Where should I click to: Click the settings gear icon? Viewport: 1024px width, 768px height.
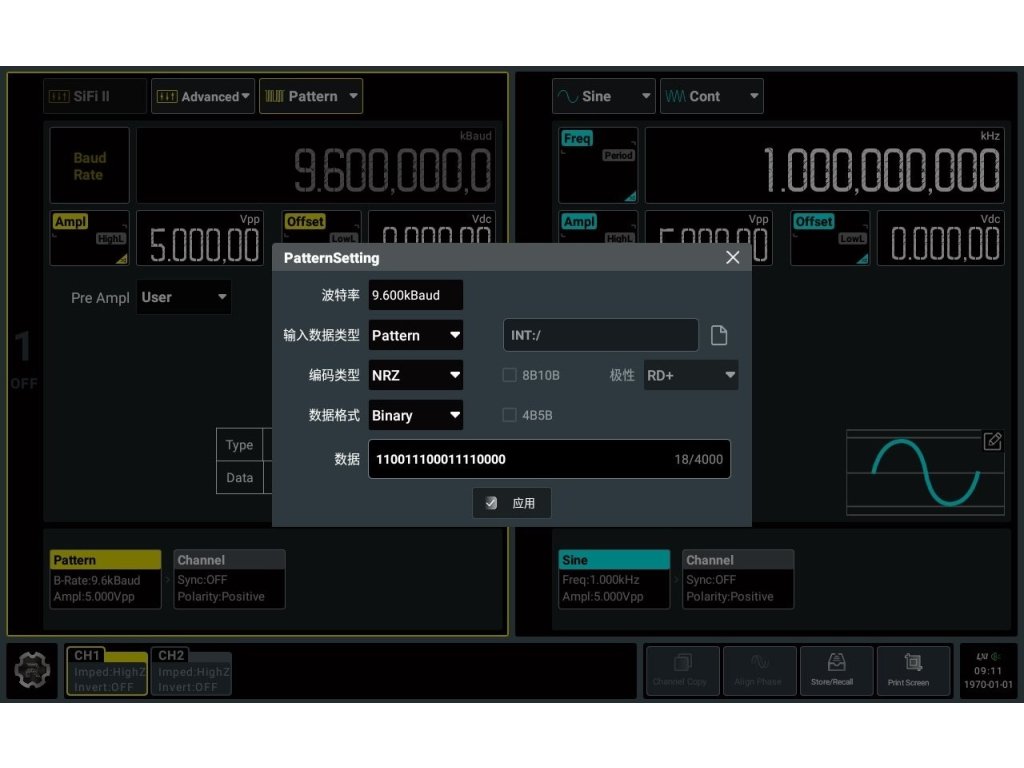click(33, 671)
